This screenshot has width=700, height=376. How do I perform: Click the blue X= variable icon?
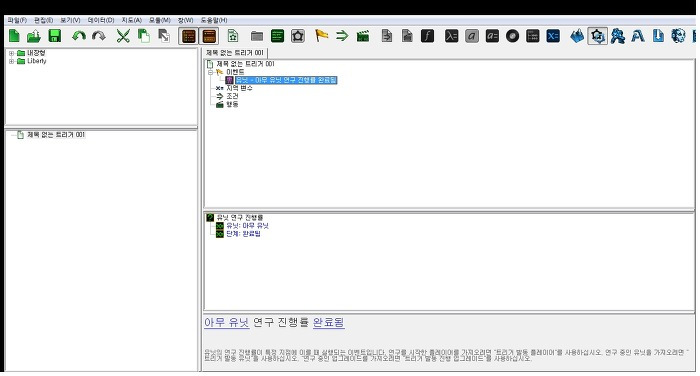click(553, 36)
